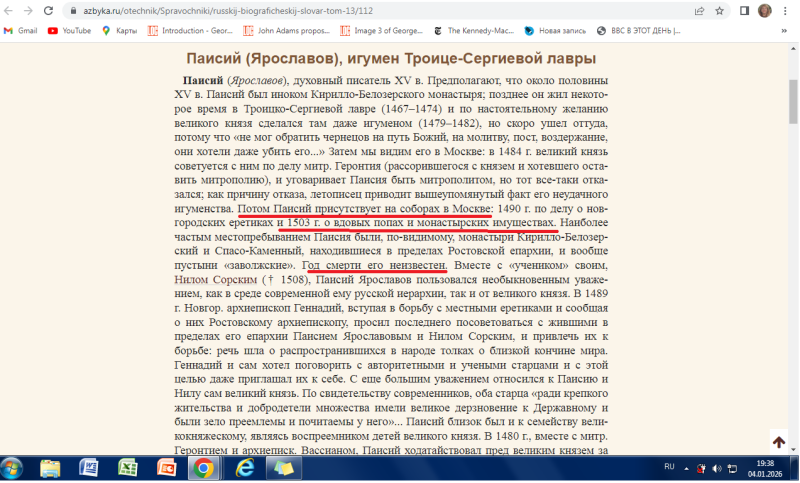
Task: Open Excel from the taskbar
Action: [x=128, y=468]
